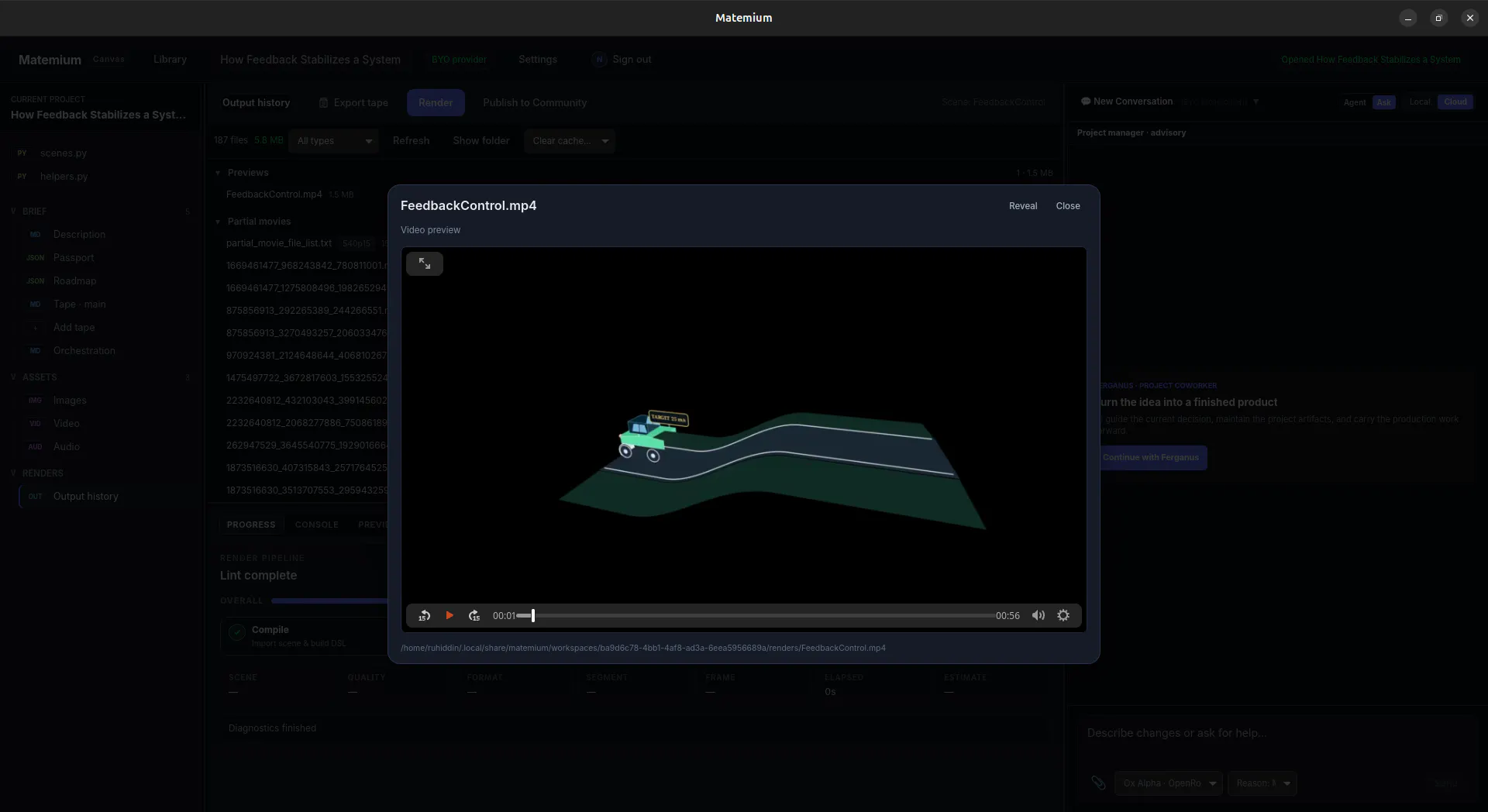Screen dimensions: 1488x812
Task: Open the conversation provider dropdown arrow
Action: [1255, 101]
